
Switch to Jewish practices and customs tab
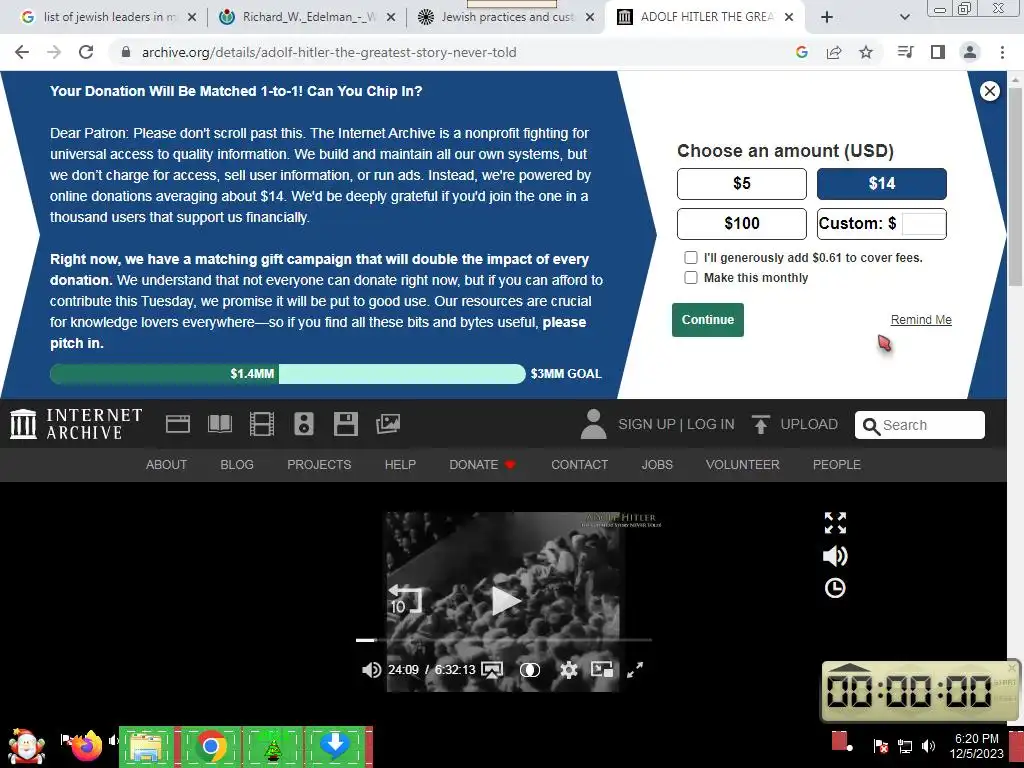(503, 18)
